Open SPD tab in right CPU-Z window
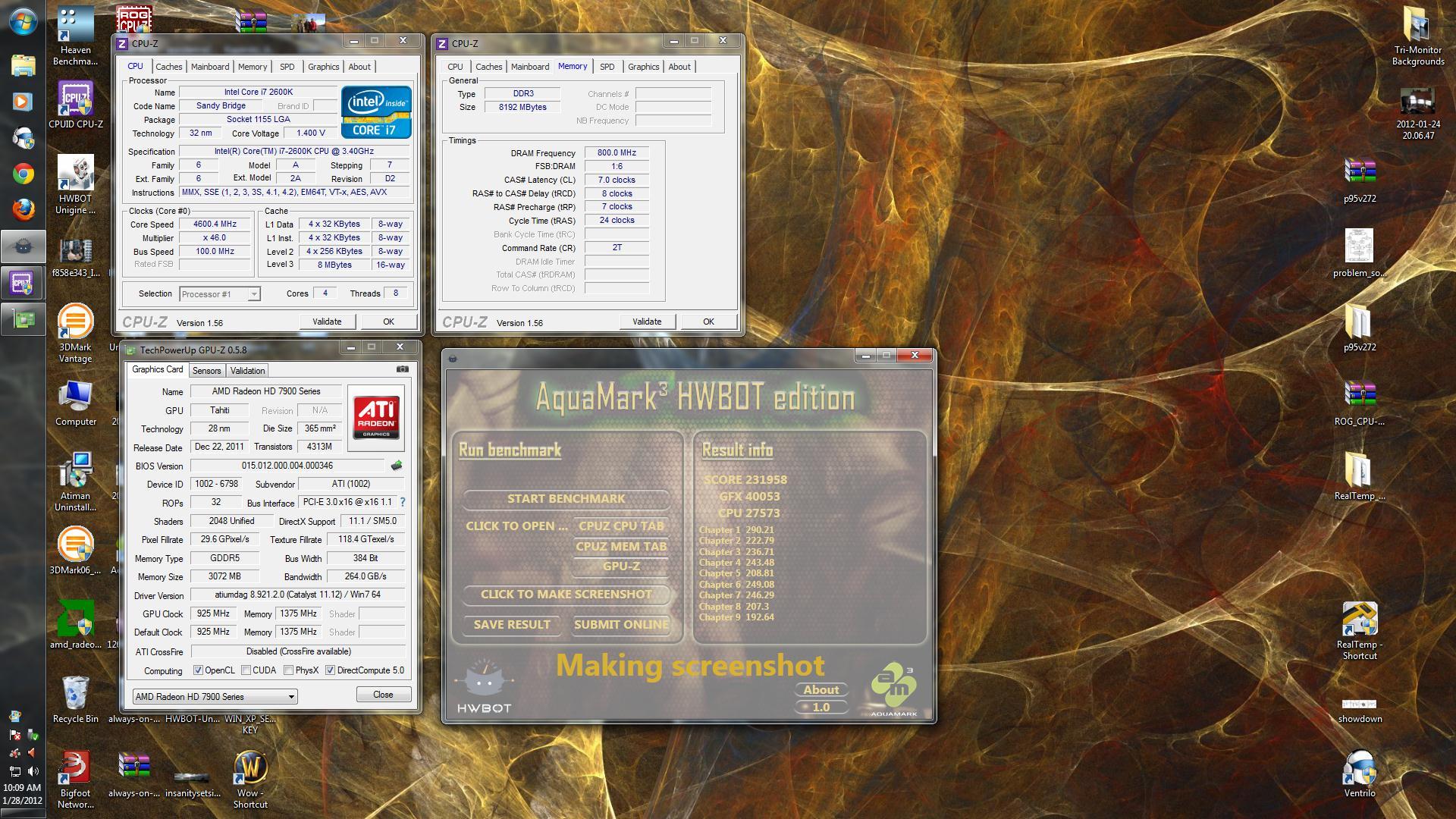The image size is (1456, 819). tap(607, 67)
